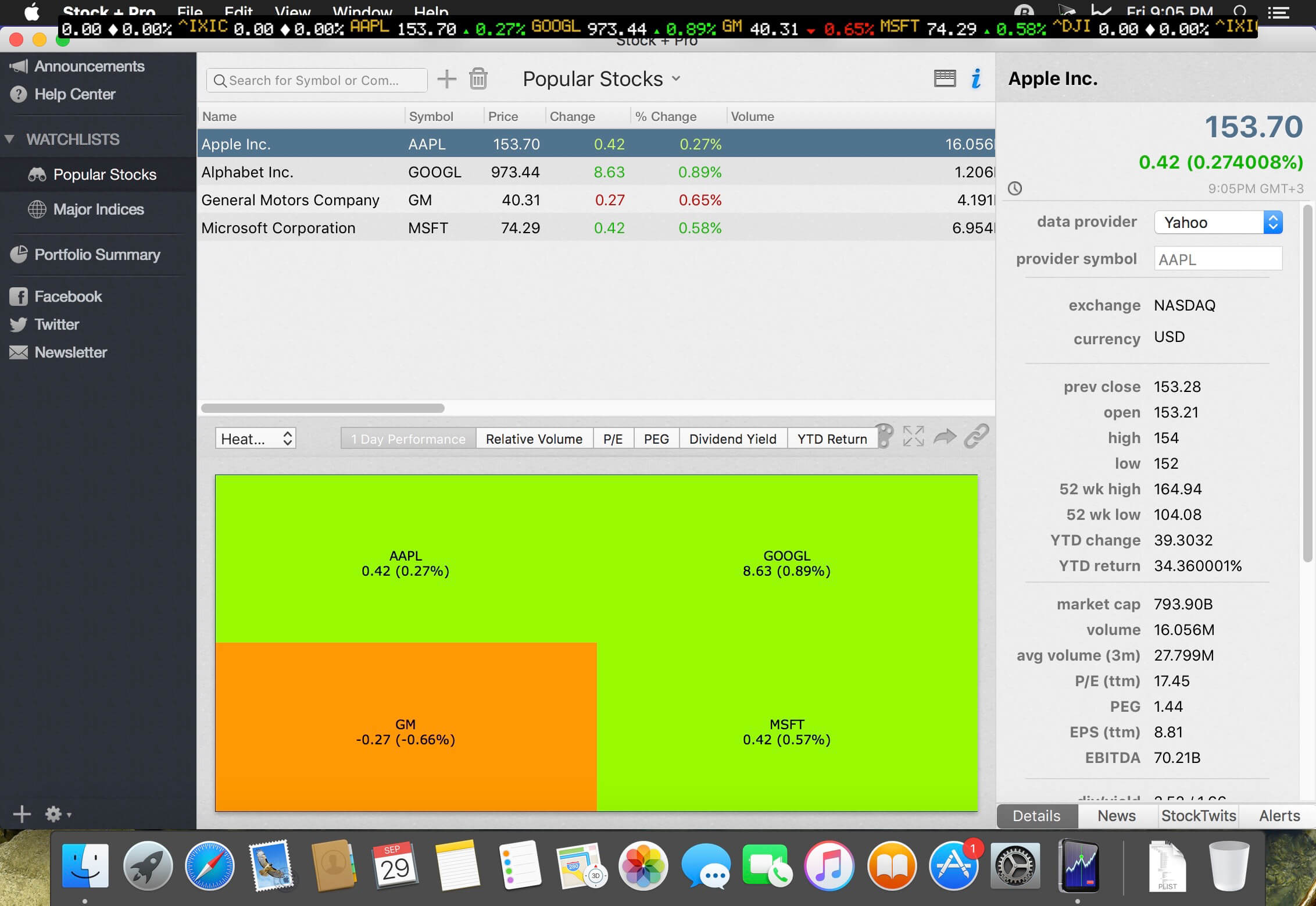Select the Alphabet Inc. row
1316x906 pixels.
(596, 172)
